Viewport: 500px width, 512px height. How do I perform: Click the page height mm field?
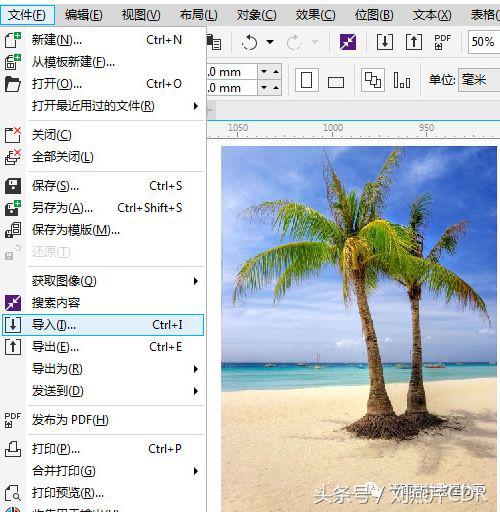[x=232, y=88]
